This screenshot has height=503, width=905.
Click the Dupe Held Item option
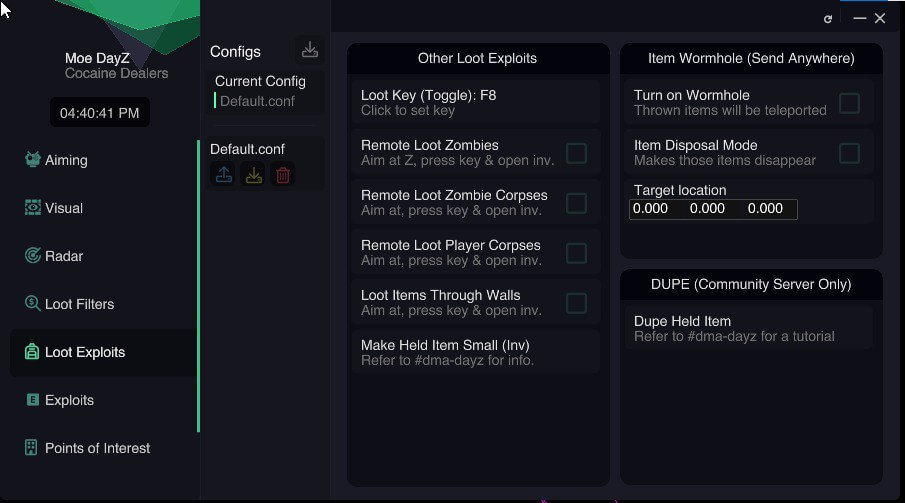749,329
